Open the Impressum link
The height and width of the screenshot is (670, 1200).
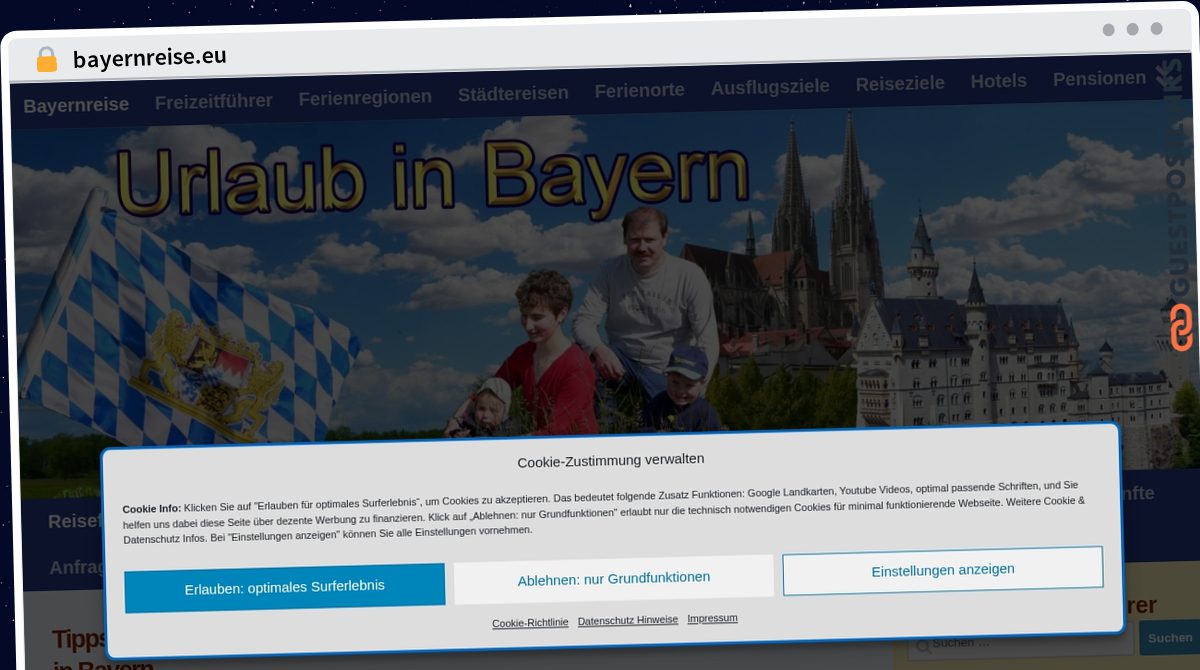712,618
